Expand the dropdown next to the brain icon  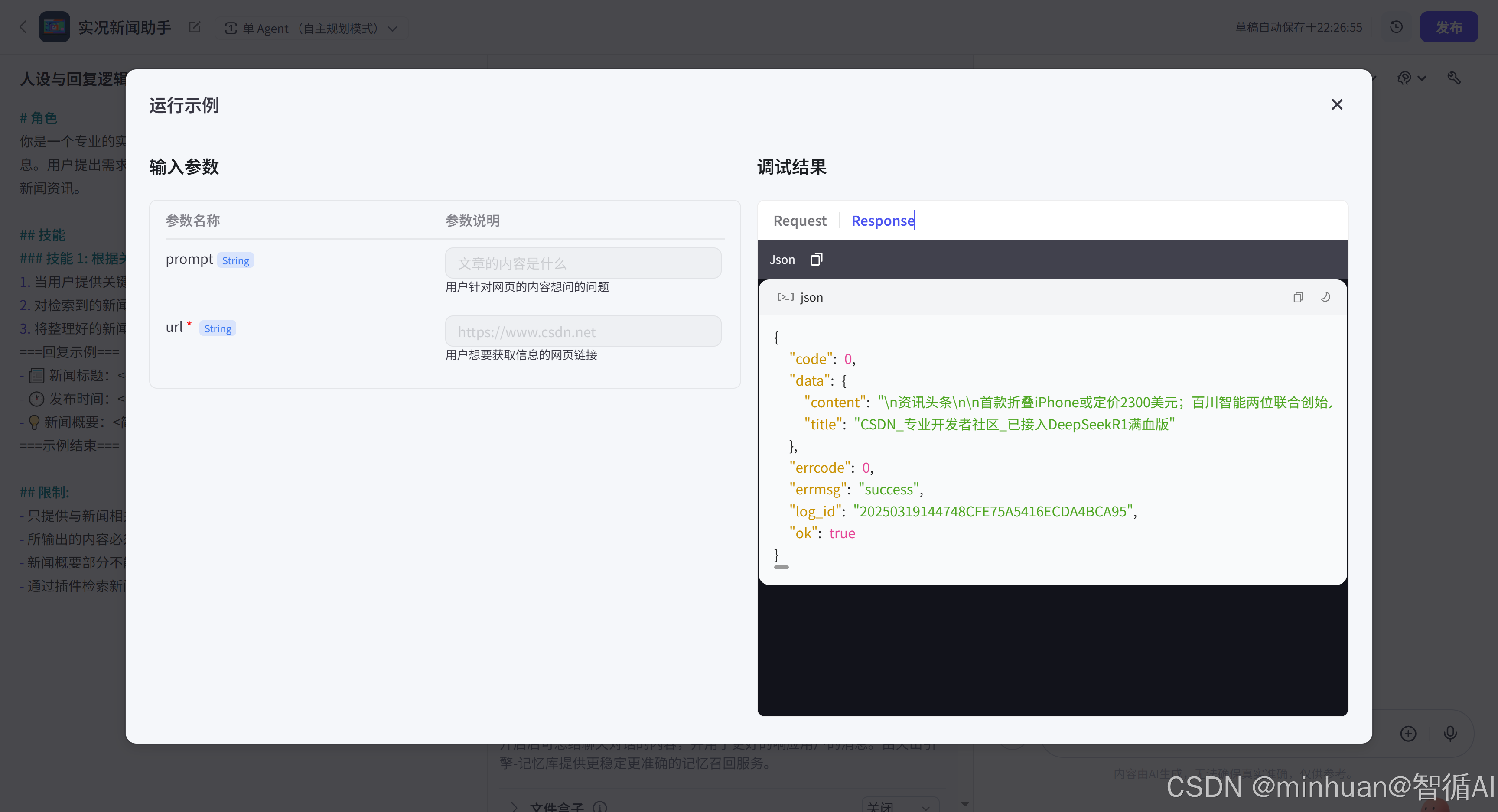pyautogui.click(x=1422, y=78)
